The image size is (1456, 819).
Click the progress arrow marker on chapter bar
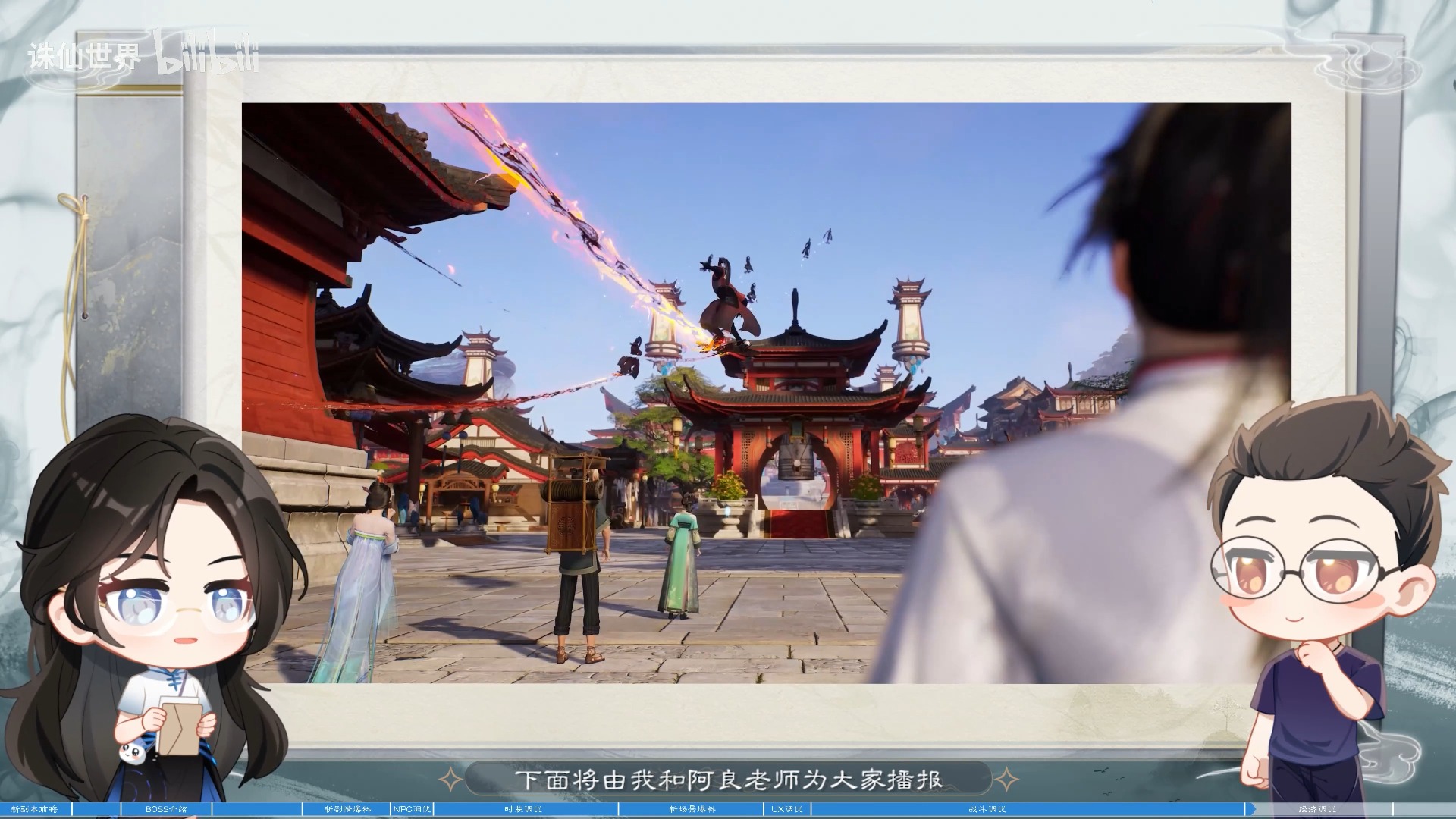(1250, 809)
